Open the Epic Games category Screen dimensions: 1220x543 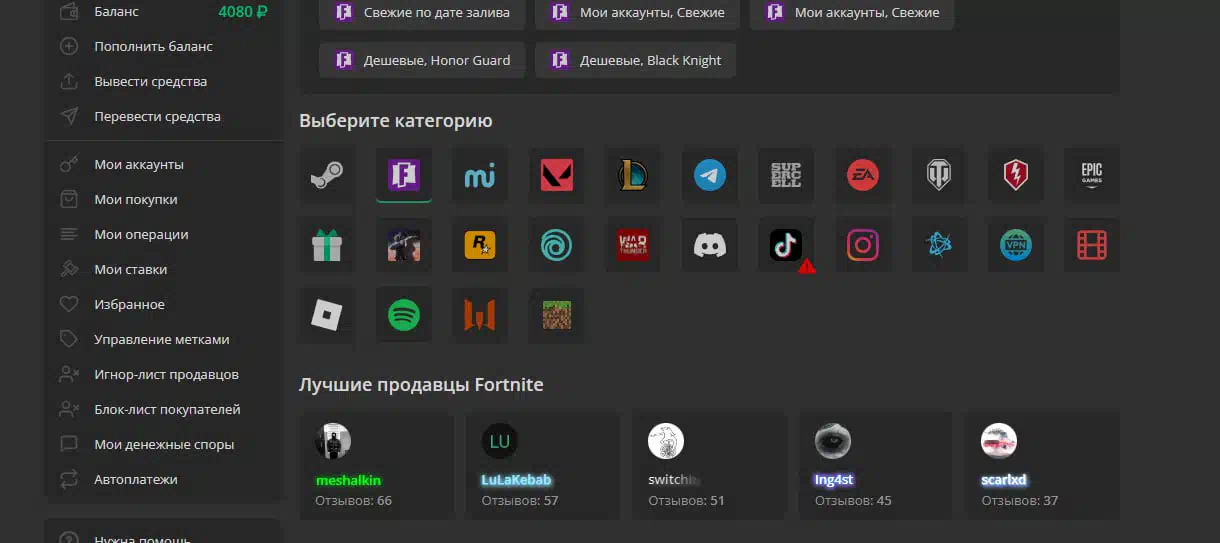coord(1092,175)
